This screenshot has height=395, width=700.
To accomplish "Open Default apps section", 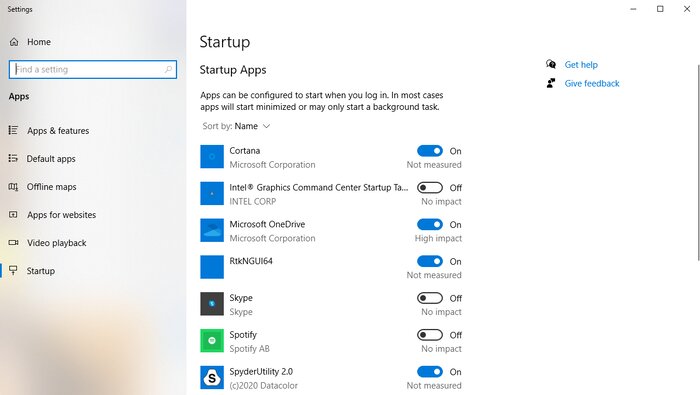I will point(51,159).
